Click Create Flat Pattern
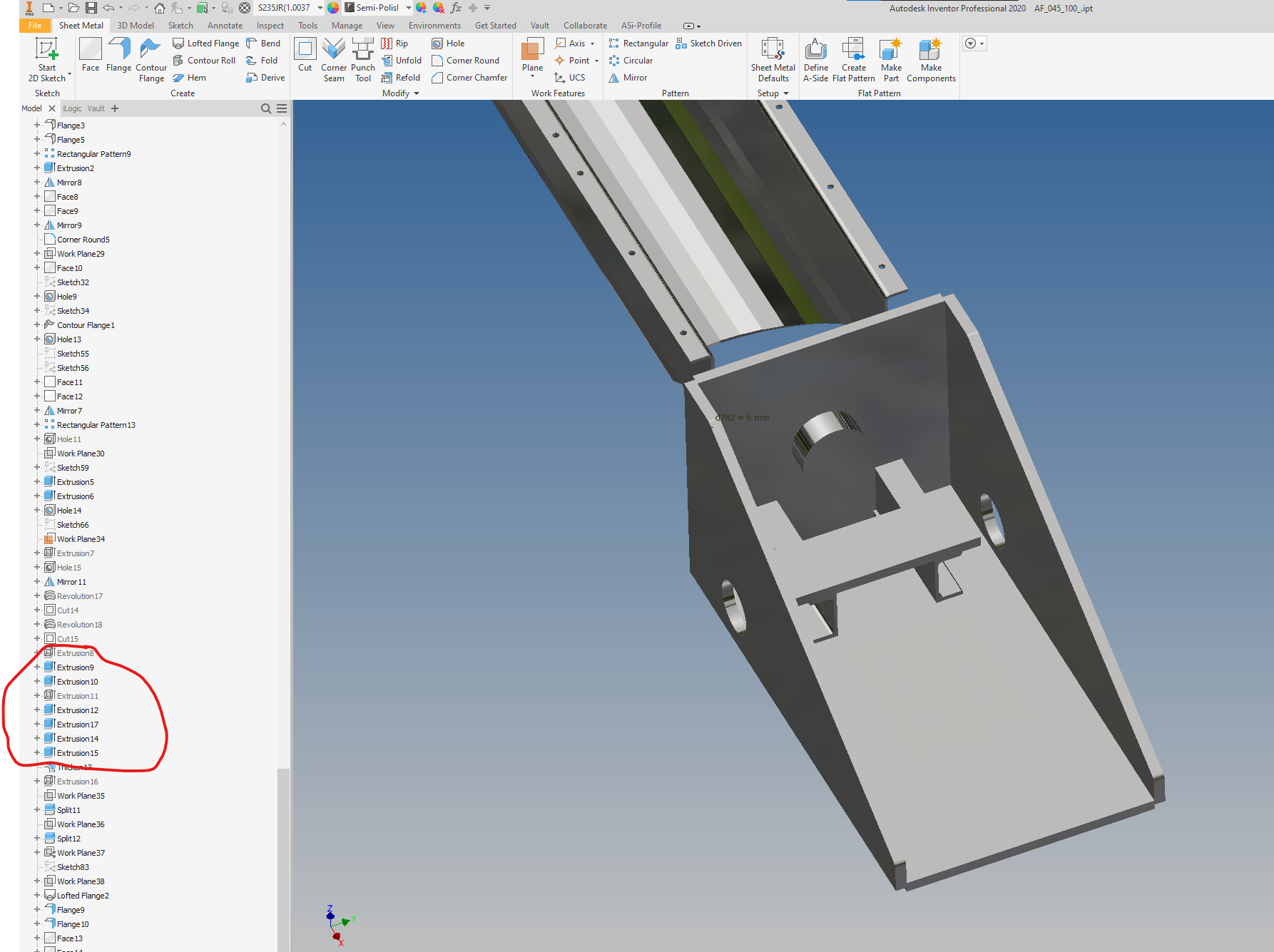This screenshot has height=952, width=1274. 854,61
